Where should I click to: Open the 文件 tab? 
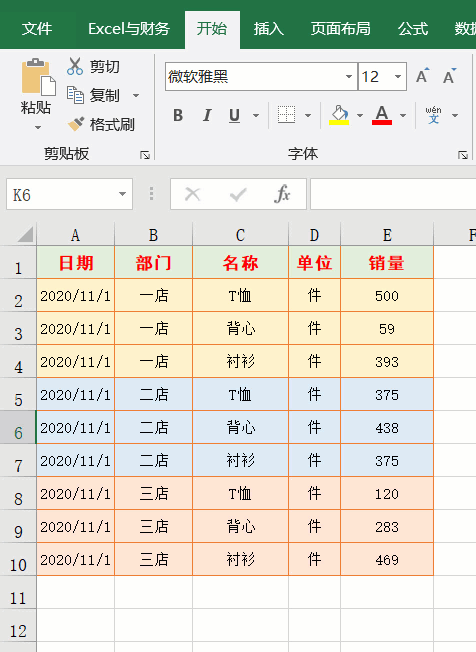[37, 29]
